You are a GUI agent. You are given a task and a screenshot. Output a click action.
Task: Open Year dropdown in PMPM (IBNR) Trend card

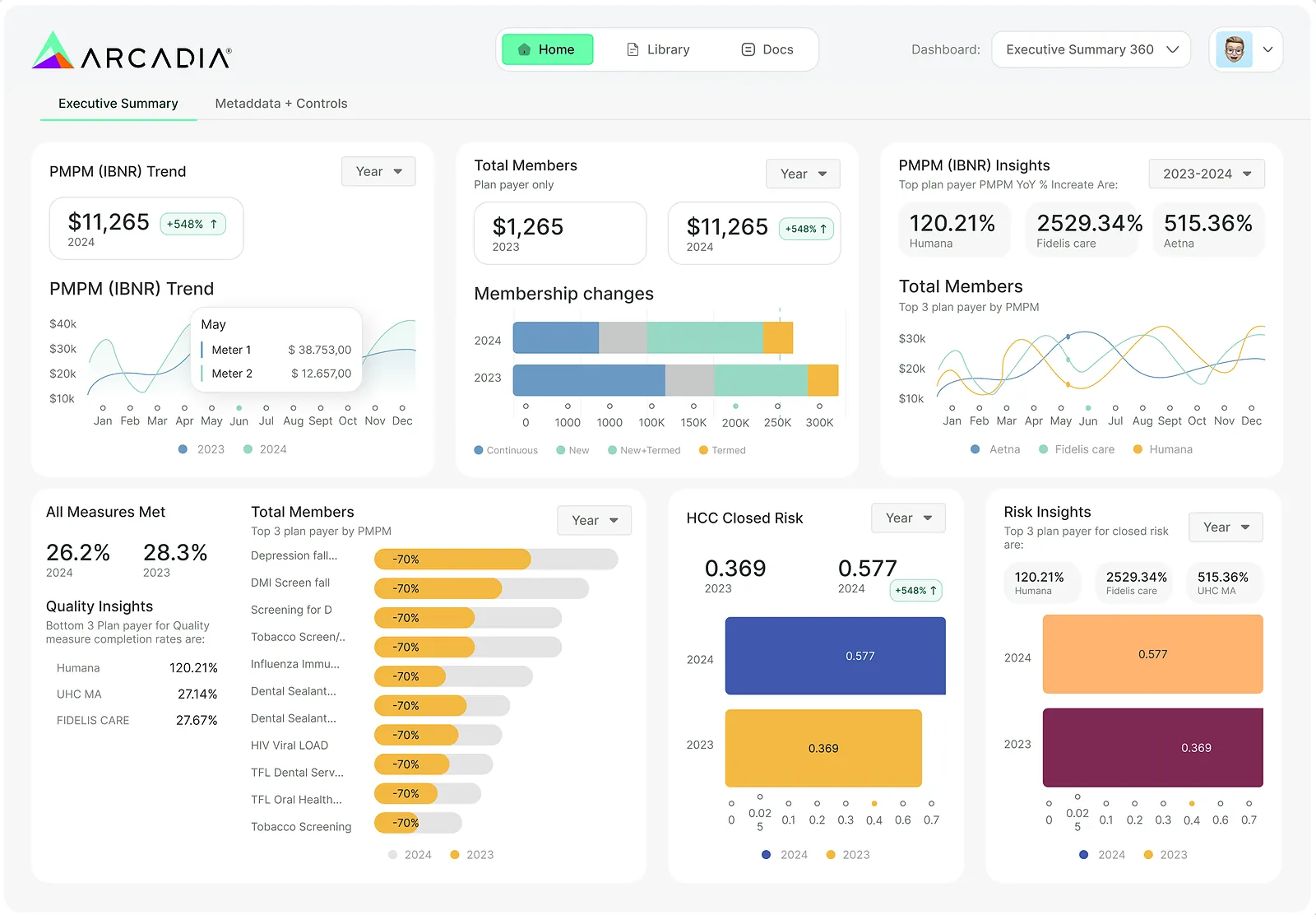pos(378,171)
